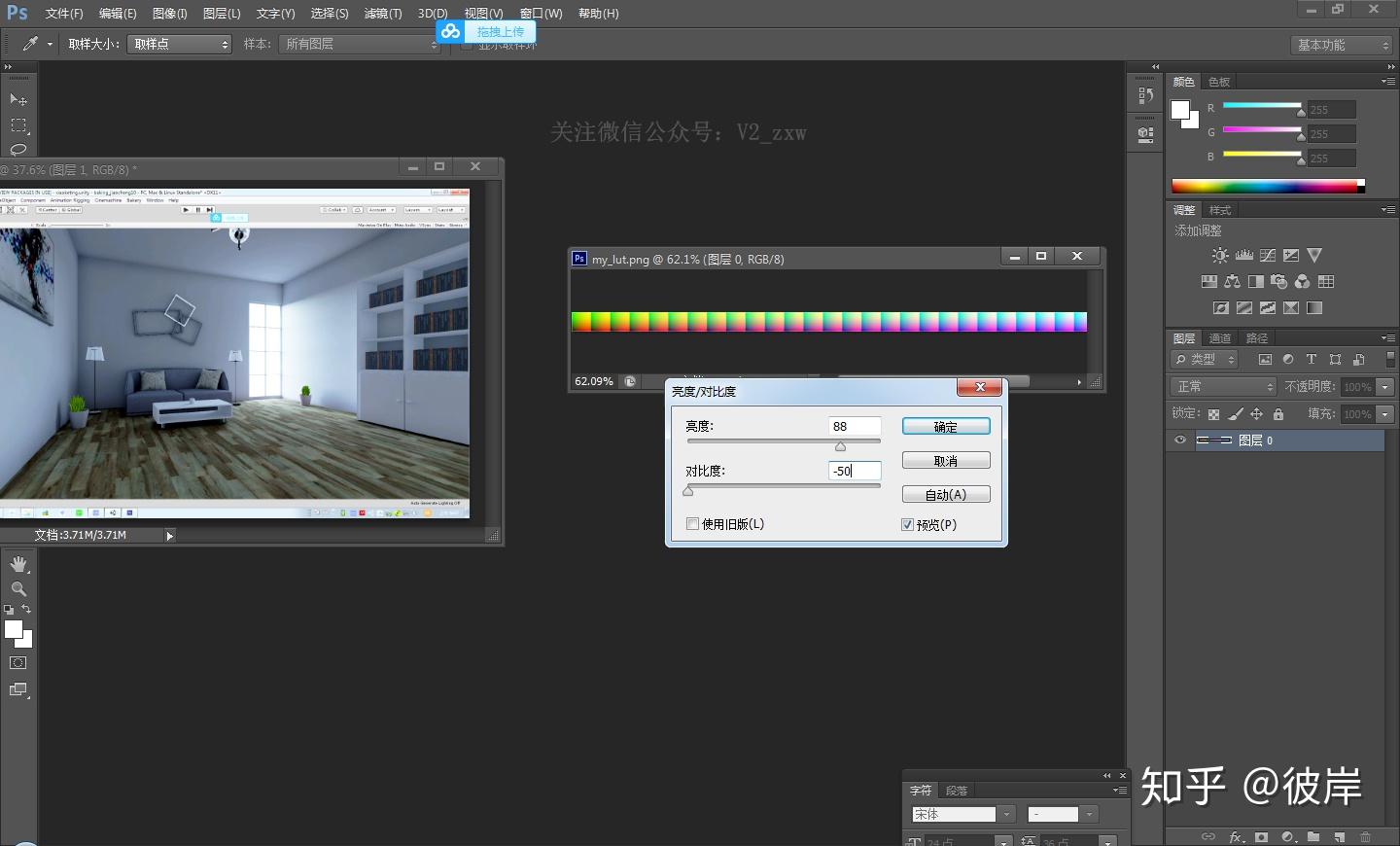The image size is (1400, 846).
Task: Select the Move tool in the toolbox
Action: coord(17,99)
